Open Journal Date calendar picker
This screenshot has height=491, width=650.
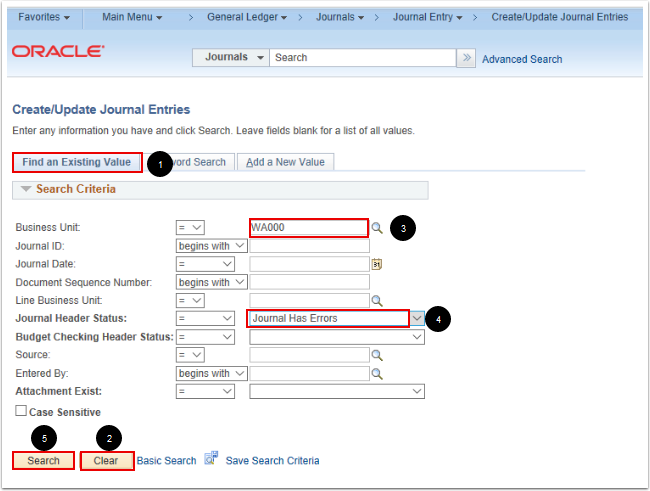376,264
